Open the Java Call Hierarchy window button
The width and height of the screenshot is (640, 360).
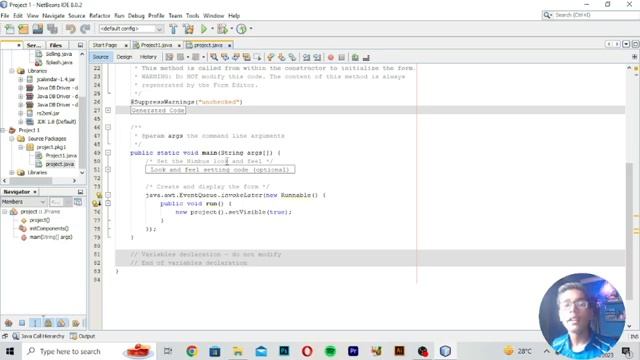(x=38, y=336)
